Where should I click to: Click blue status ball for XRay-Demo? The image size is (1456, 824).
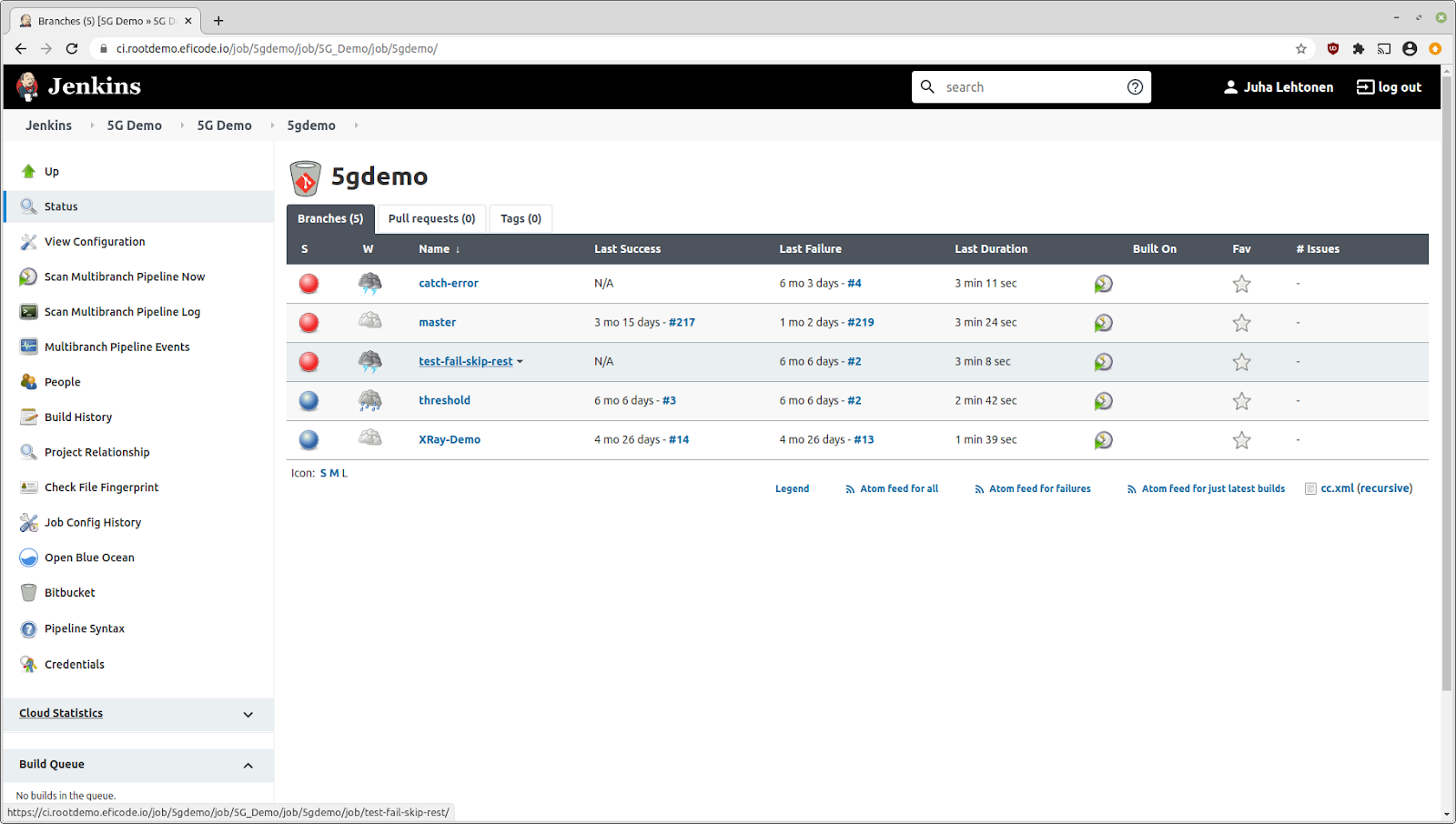[309, 440]
